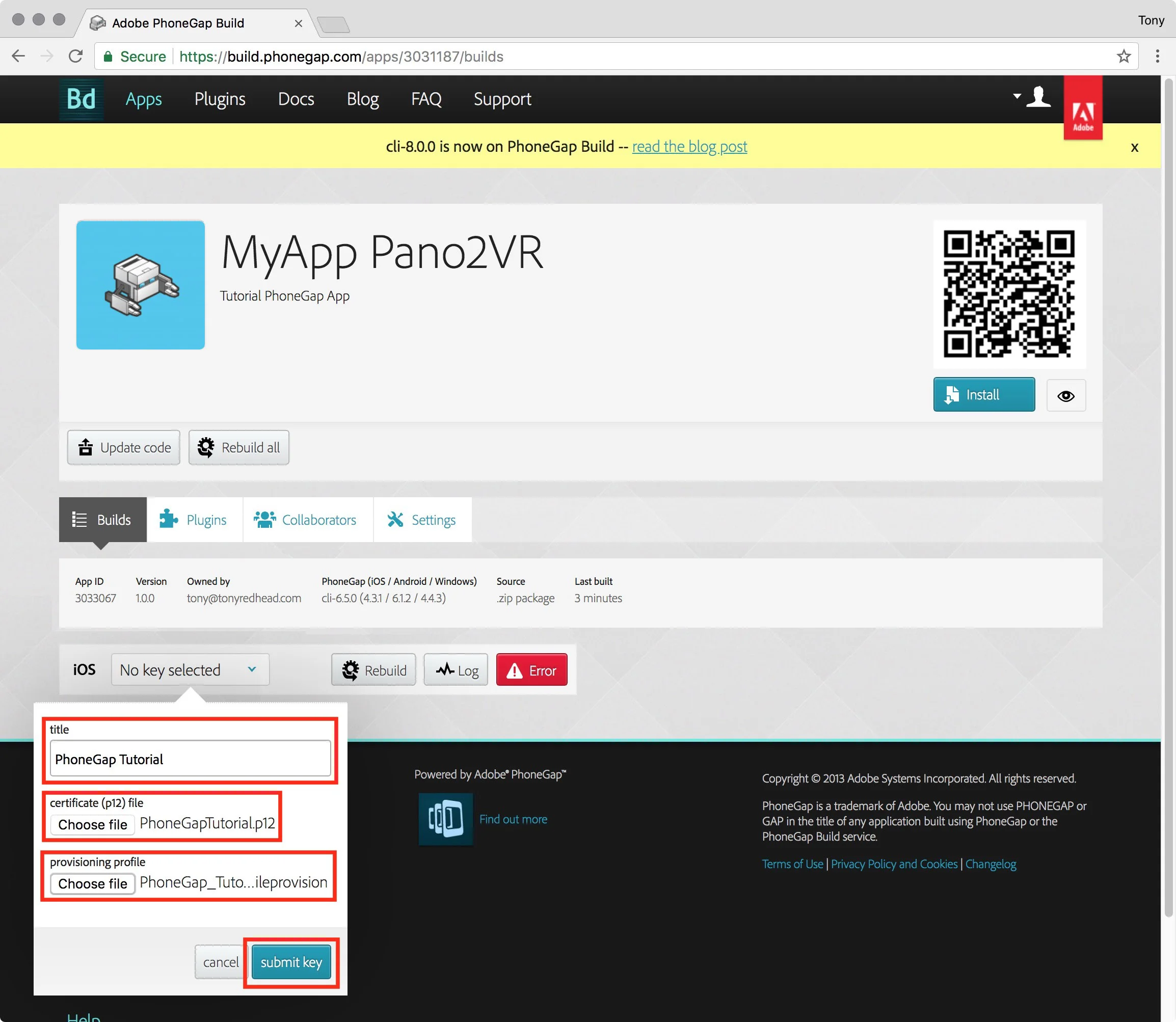Image resolution: width=1176 pixels, height=1022 pixels.
Task: Click the QR code image
Action: [1009, 294]
